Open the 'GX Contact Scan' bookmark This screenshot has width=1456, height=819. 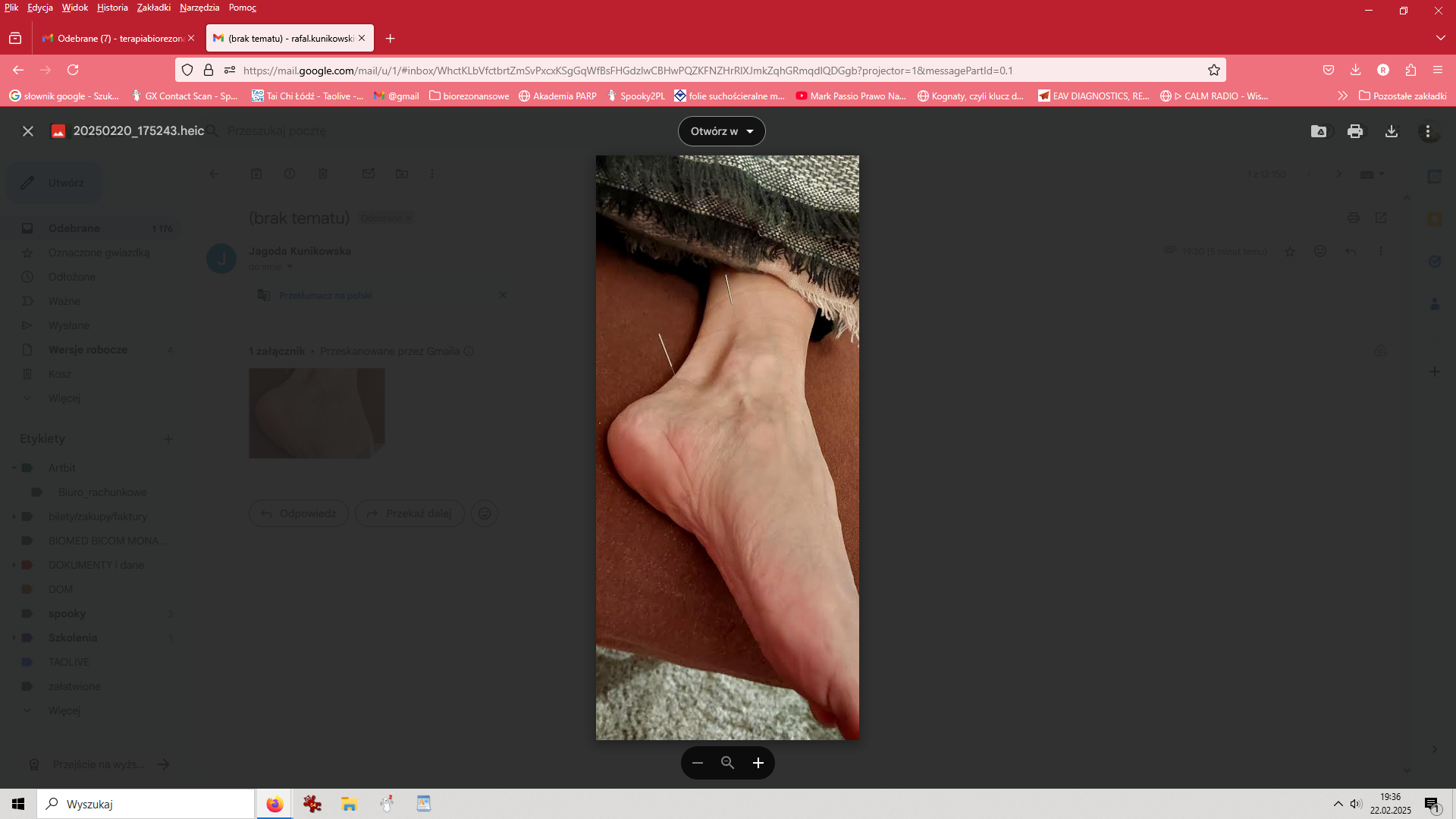tap(184, 96)
